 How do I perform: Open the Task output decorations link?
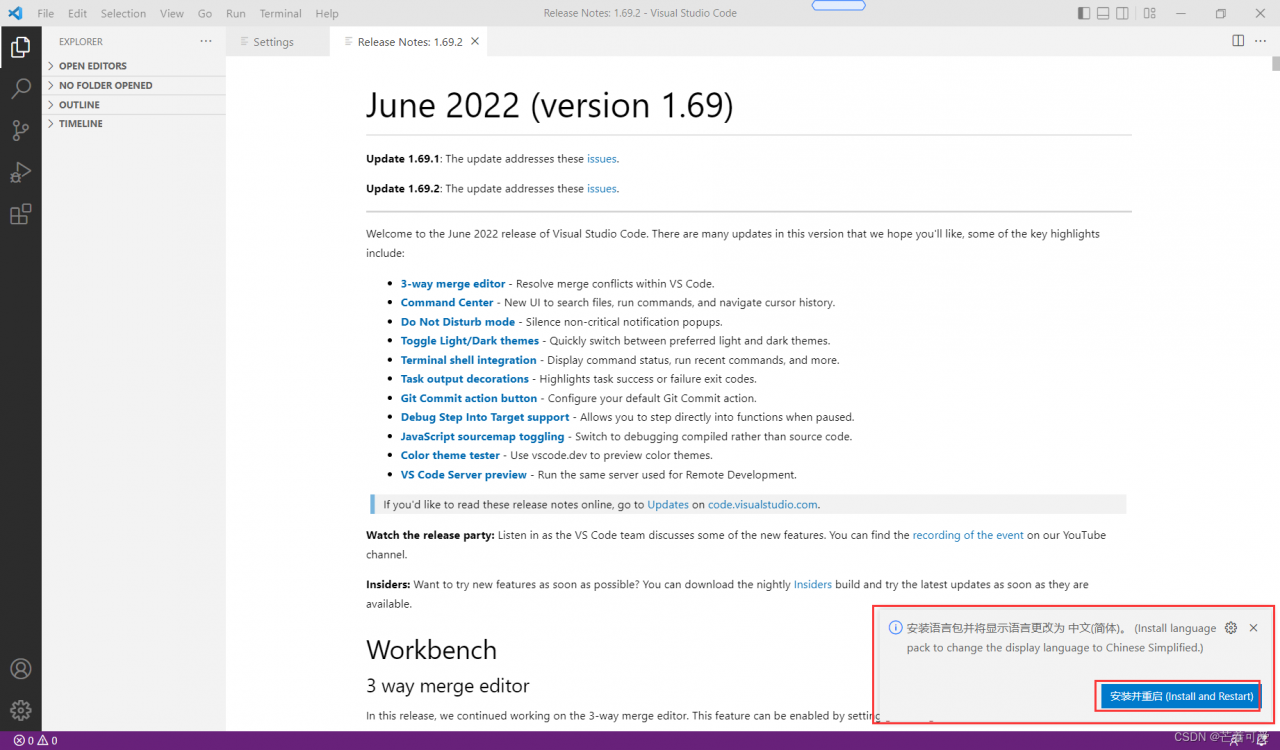pos(465,379)
